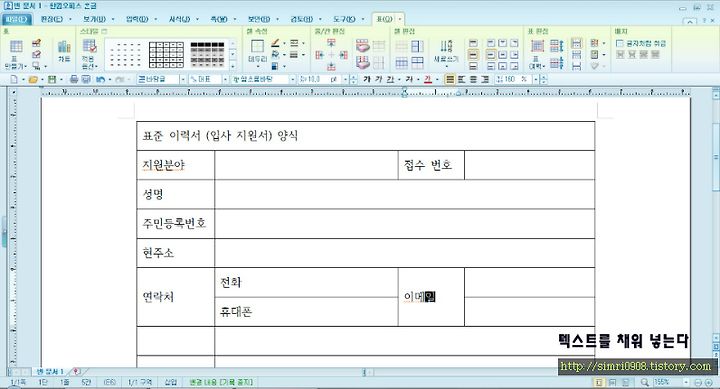
Task: Click the 주민등록번호 table cell
Action: coord(175,224)
